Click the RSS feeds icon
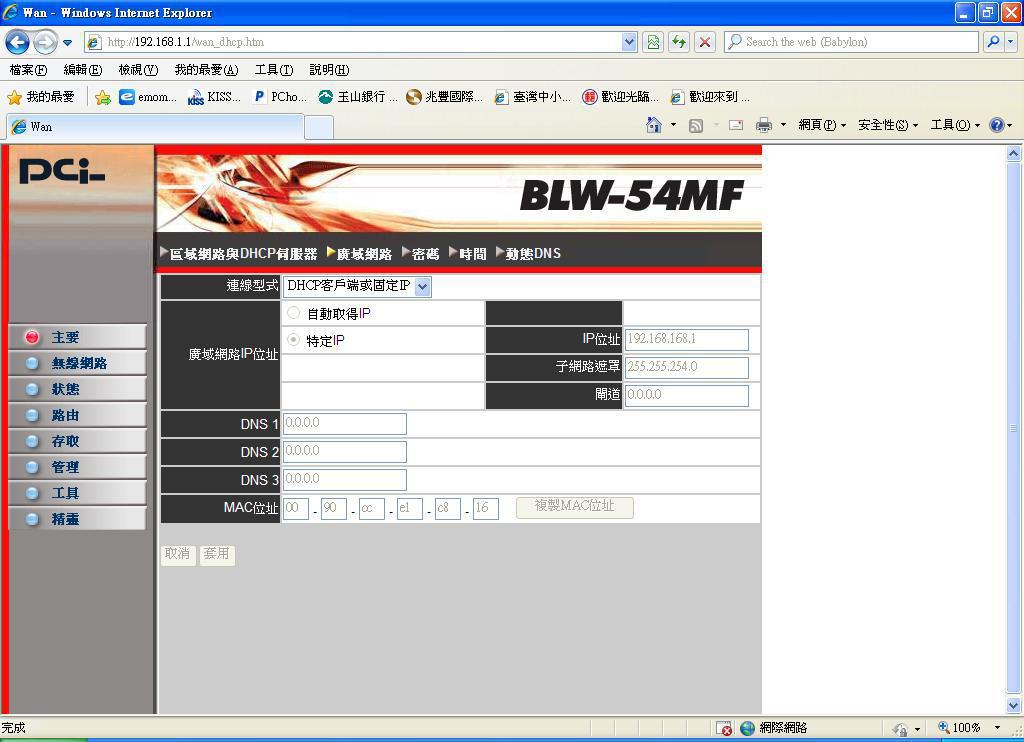This screenshot has height=742, width=1024. [696, 125]
